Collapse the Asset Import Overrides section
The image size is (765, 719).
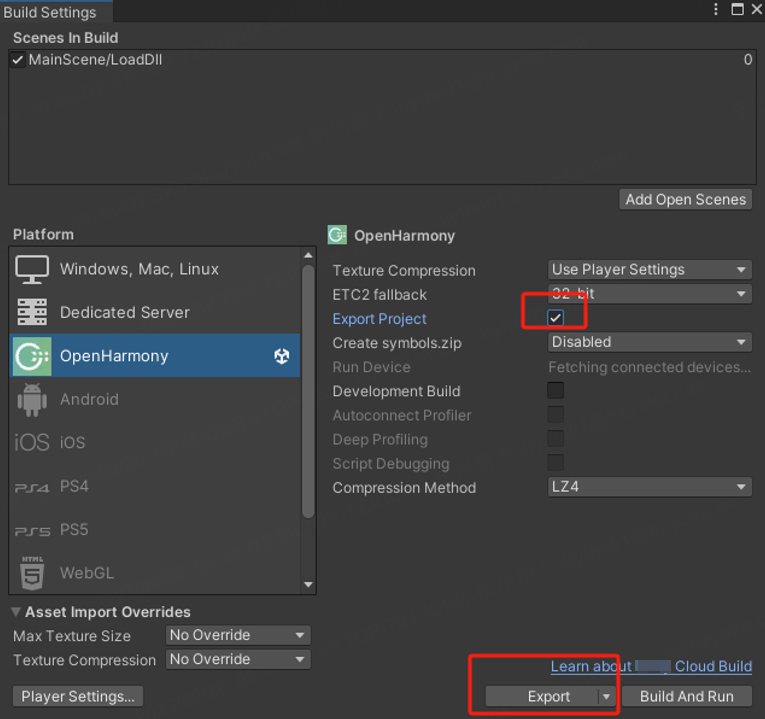17,612
